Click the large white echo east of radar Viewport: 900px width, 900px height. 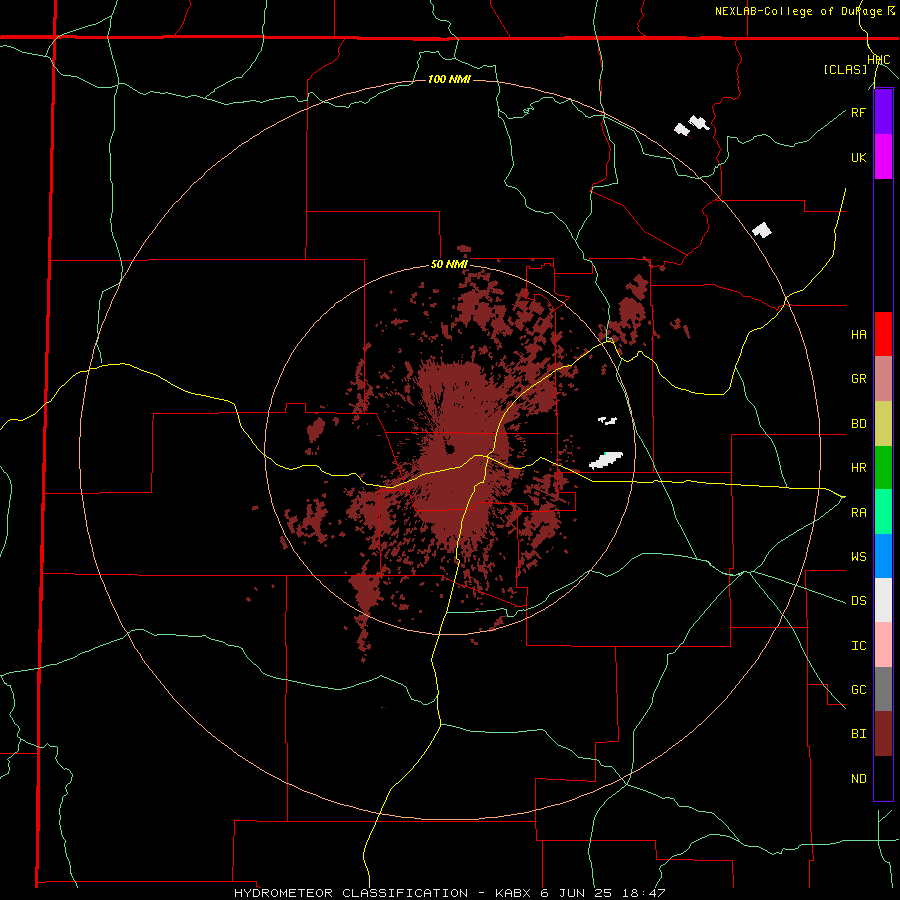606,460
